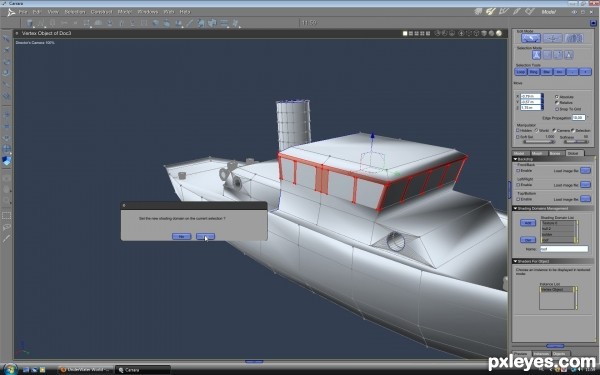
Task: Click the plus selection grow button
Action: click(585, 72)
